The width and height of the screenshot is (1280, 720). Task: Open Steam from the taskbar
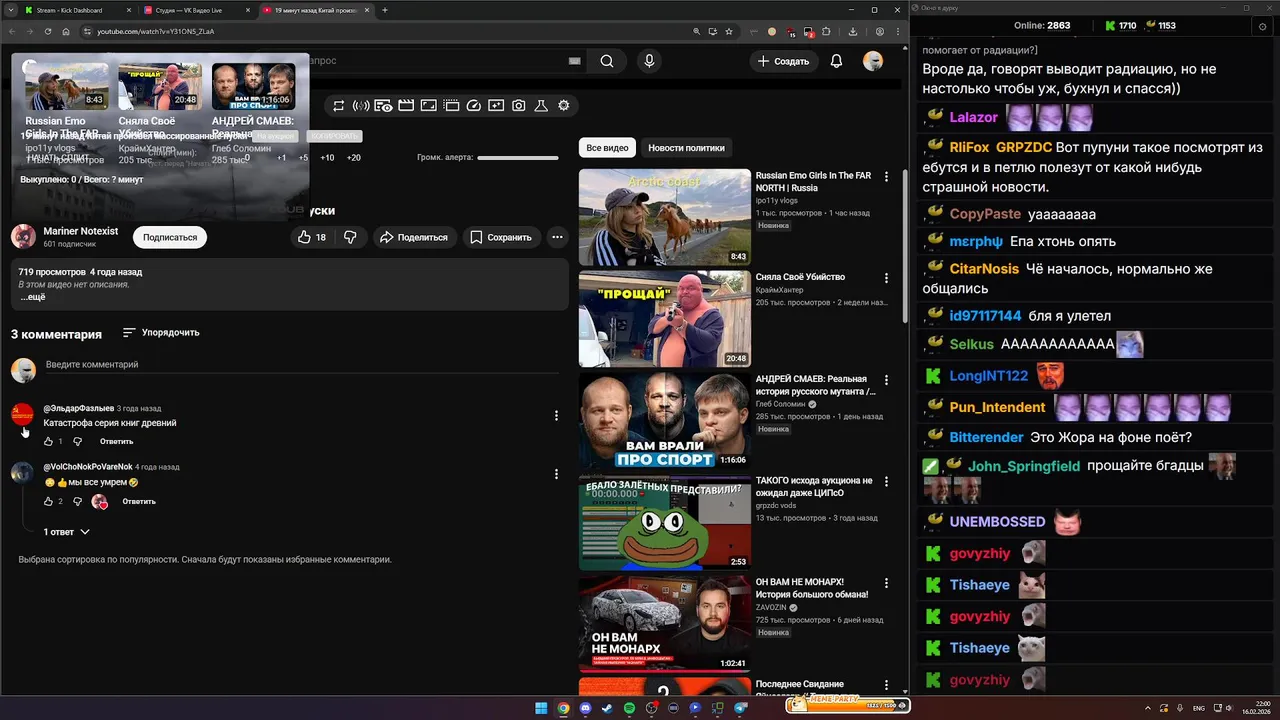607,708
